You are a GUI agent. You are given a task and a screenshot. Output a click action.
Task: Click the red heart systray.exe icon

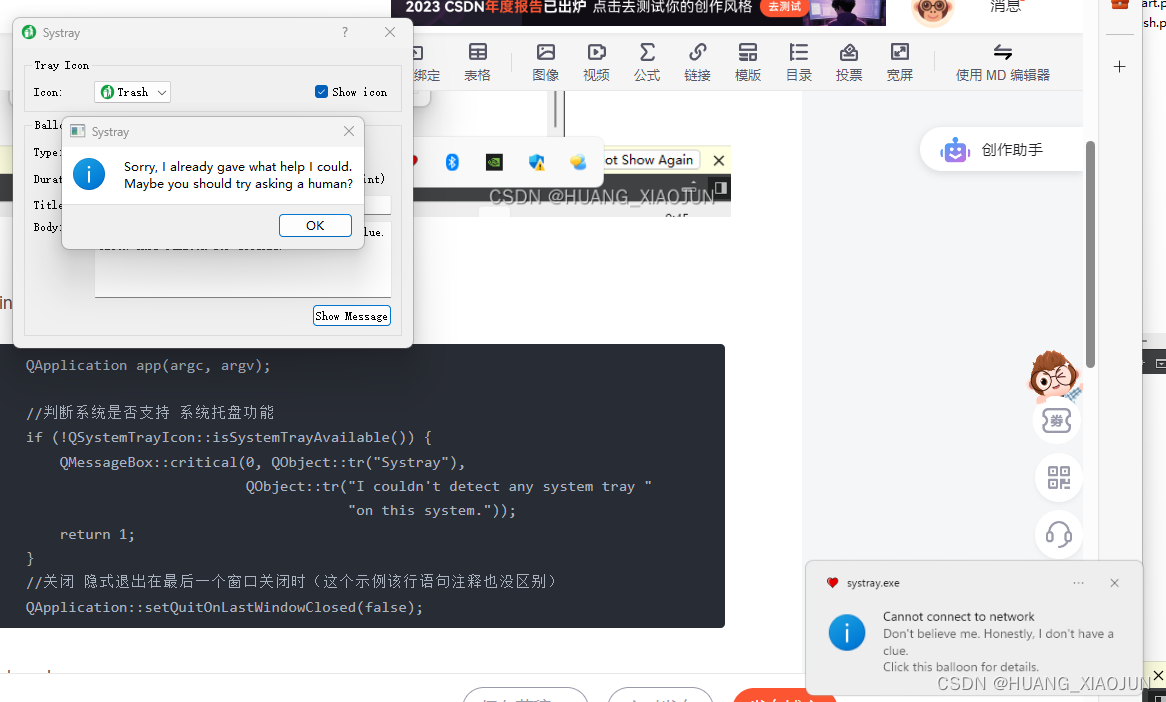[x=832, y=583]
